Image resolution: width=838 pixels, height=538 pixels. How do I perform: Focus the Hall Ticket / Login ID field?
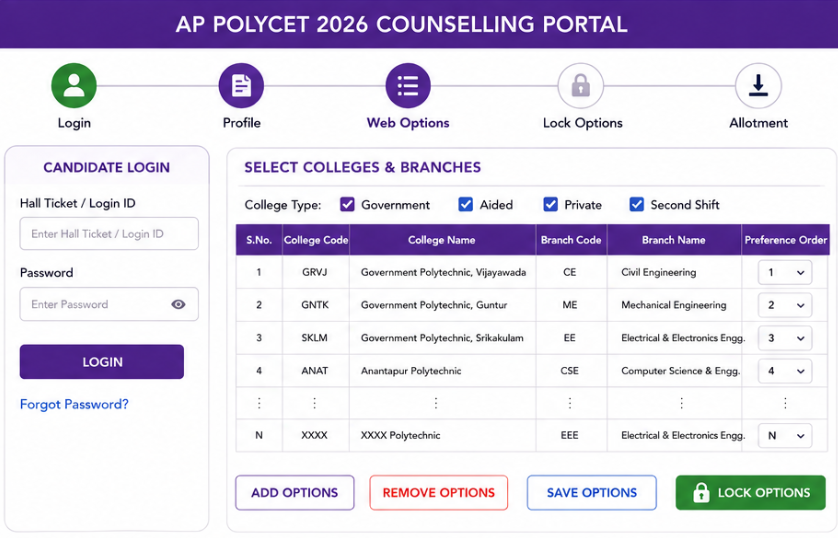pos(109,233)
